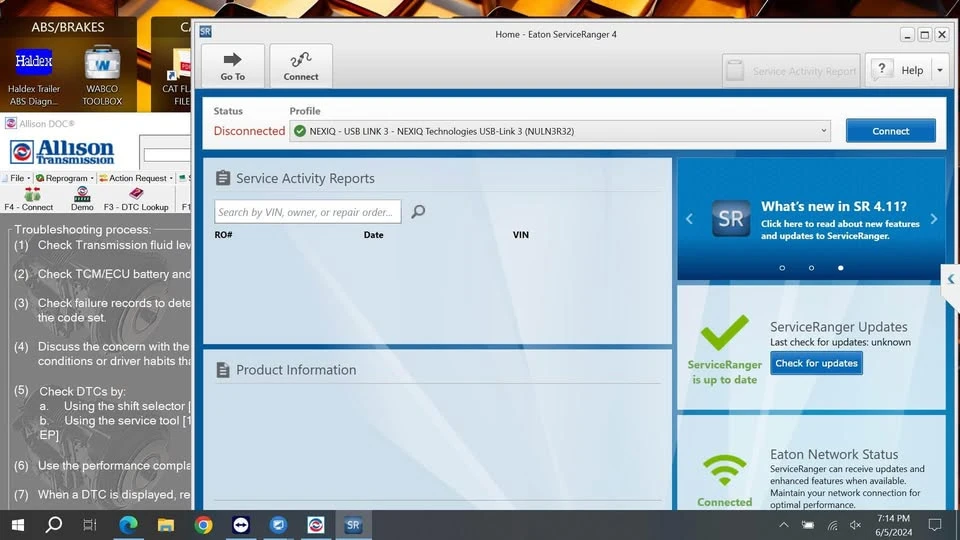Screen dimensions: 960x540
Task: Open Task View on the taskbar
Action: [90, 525]
